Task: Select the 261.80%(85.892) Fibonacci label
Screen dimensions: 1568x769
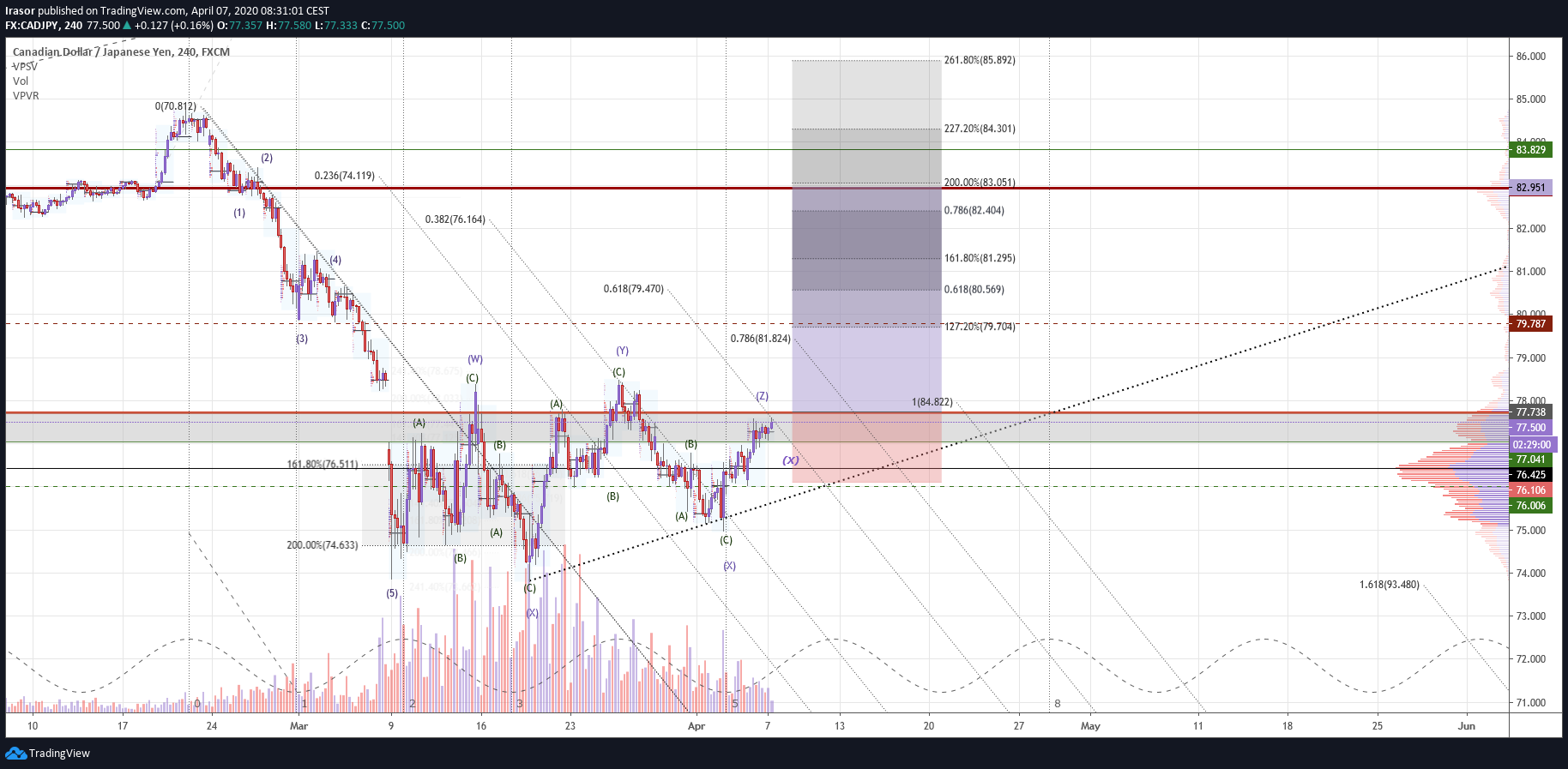Action: tap(980, 61)
